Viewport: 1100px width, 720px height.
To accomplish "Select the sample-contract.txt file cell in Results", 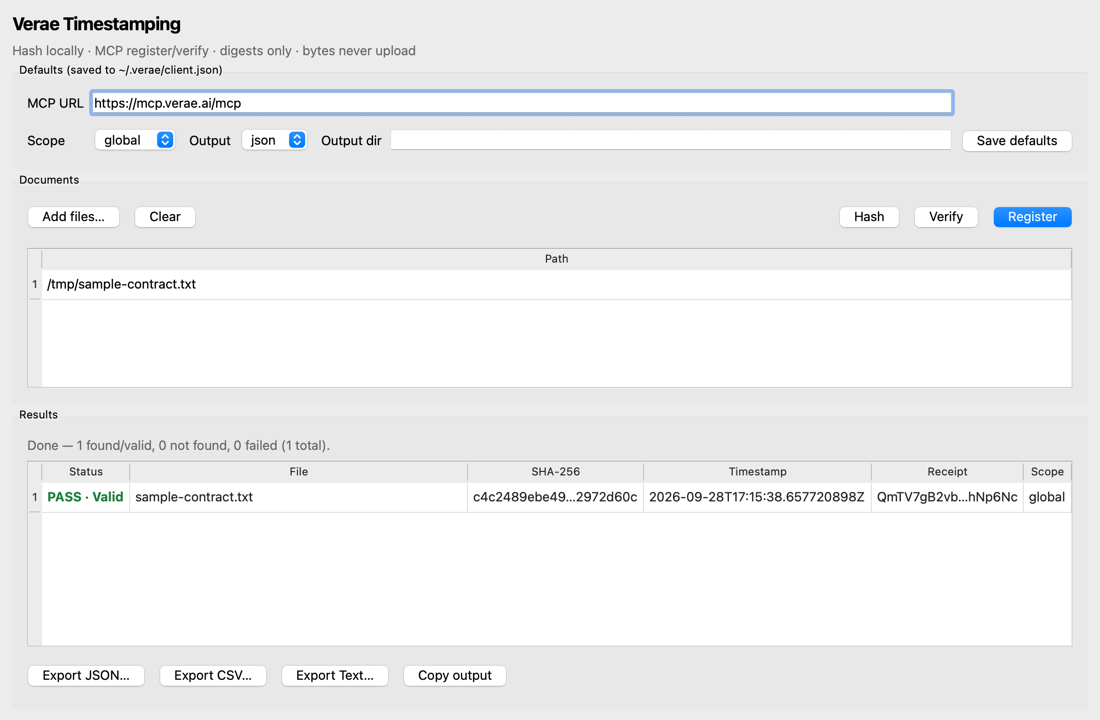I will pos(298,497).
